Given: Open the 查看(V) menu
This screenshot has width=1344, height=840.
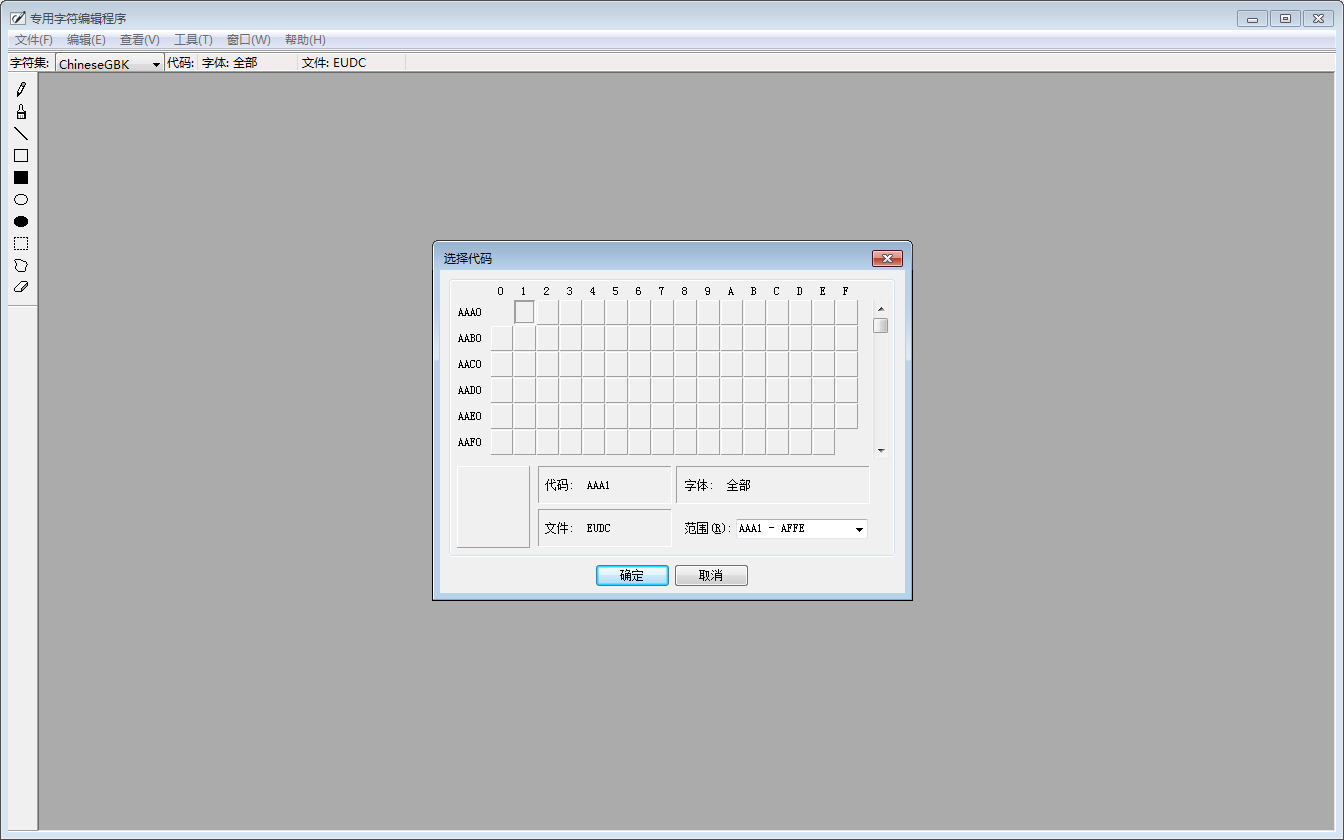Looking at the screenshot, I should (140, 40).
